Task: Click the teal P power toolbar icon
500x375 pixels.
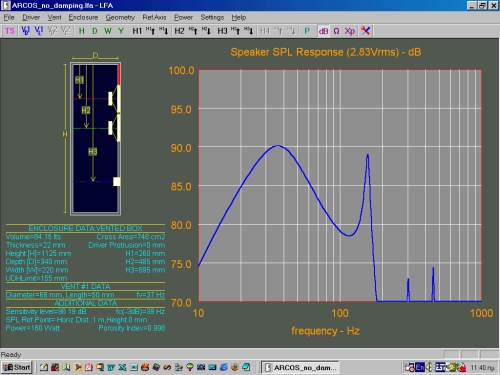Action: point(307,31)
